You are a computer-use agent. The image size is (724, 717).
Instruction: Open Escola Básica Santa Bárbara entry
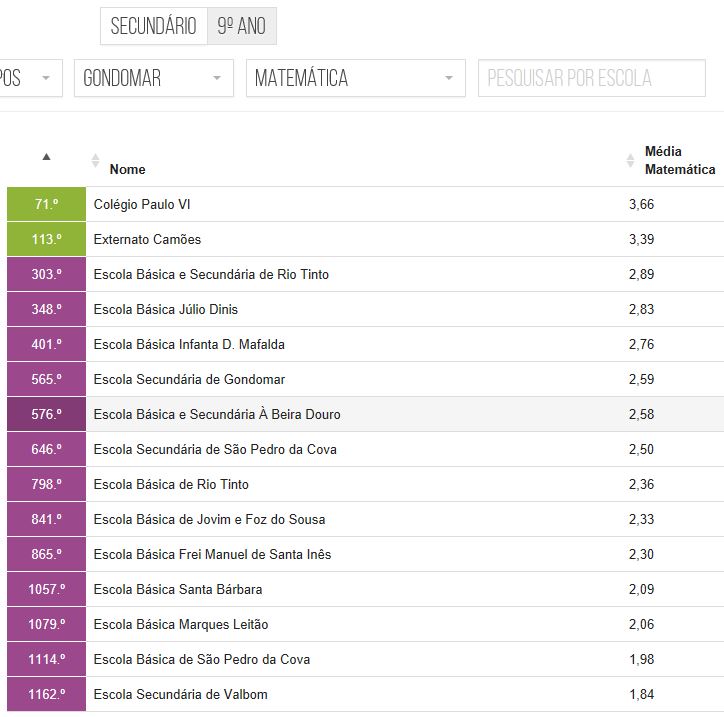coord(178,590)
